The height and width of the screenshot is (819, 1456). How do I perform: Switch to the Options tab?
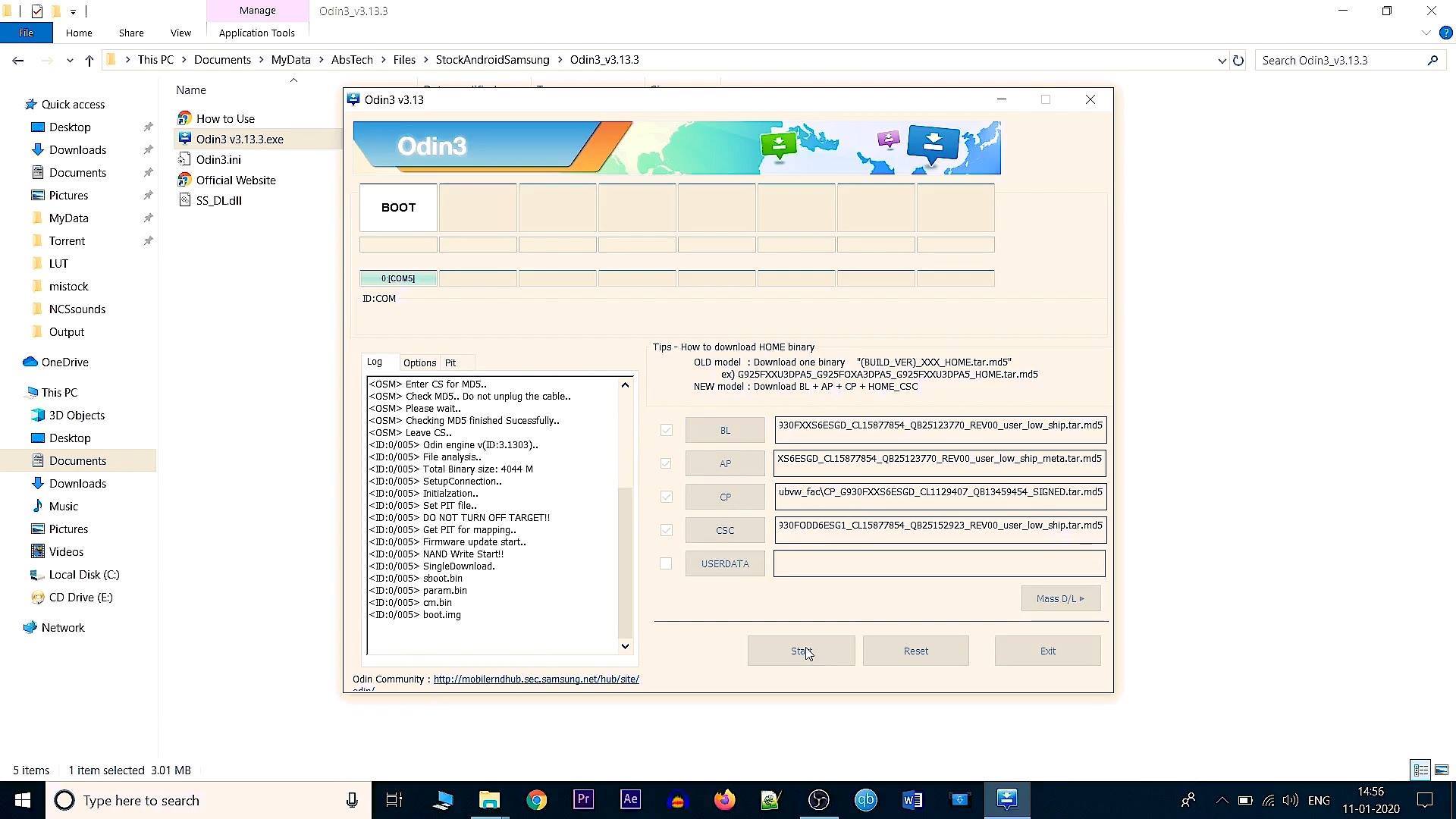pyautogui.click(x=419, y=363)
